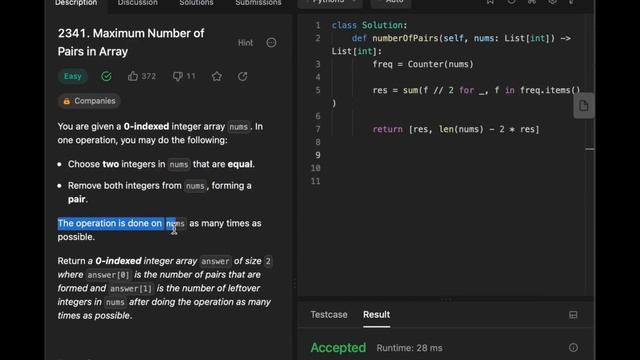Image resolution: width=640 pixels, height=360 pixels.
Task: Click the inline code '2' after 'of size'
Action: 268,261
